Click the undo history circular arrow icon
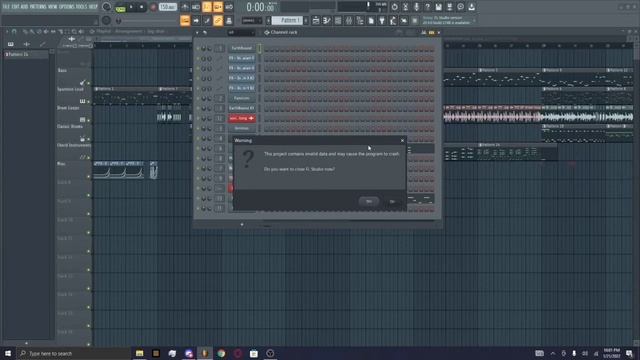 394,7
